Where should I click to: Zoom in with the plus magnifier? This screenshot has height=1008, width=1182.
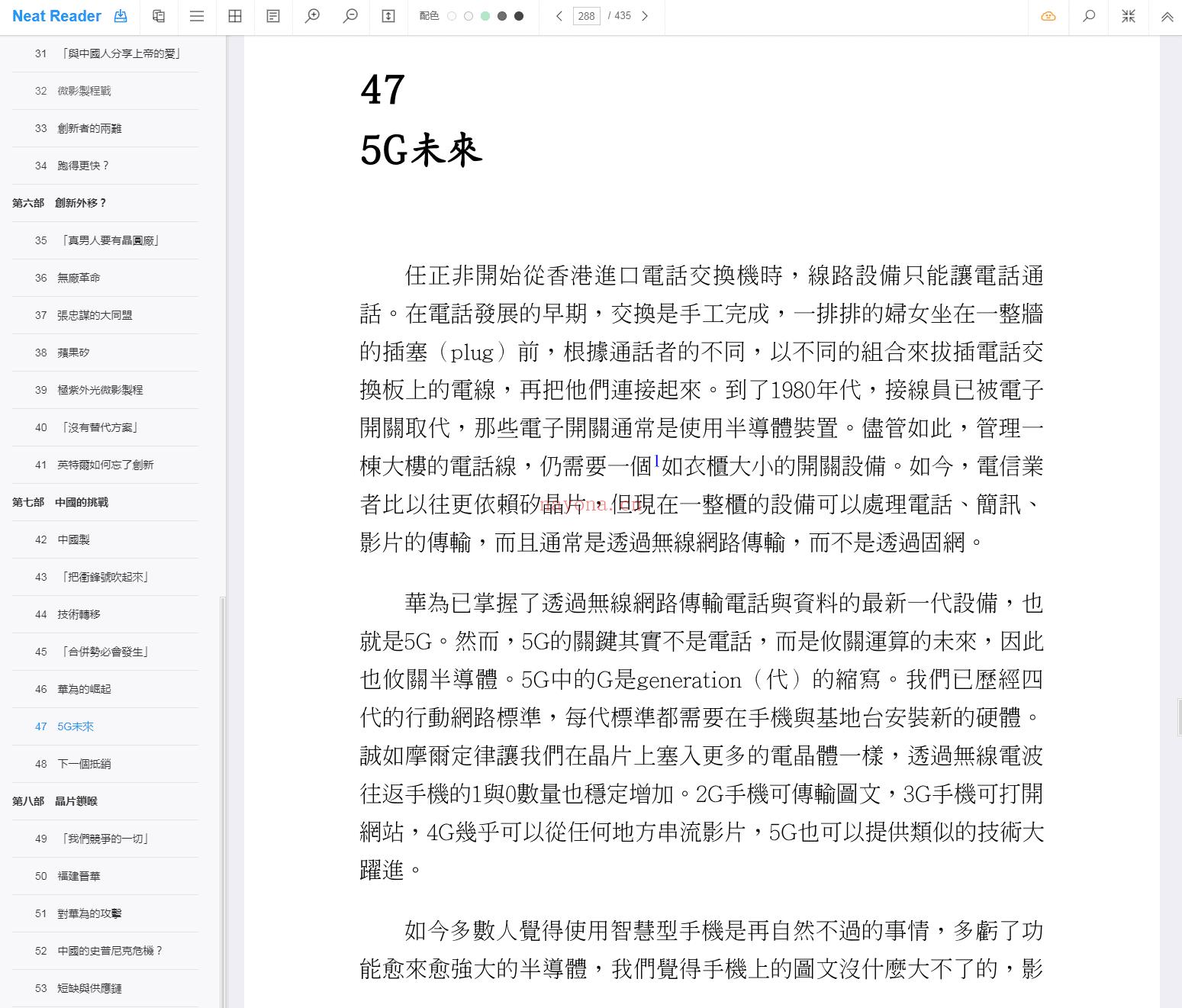[x=312, y=16]
